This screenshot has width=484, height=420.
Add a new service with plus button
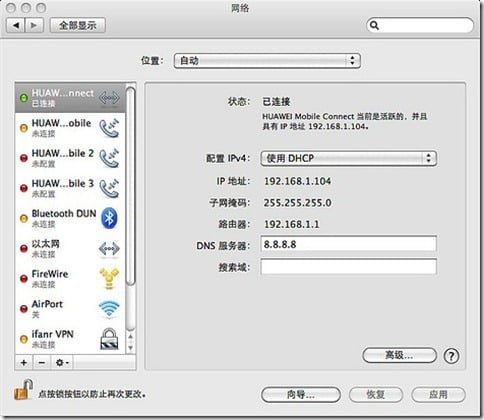[24, 362]
